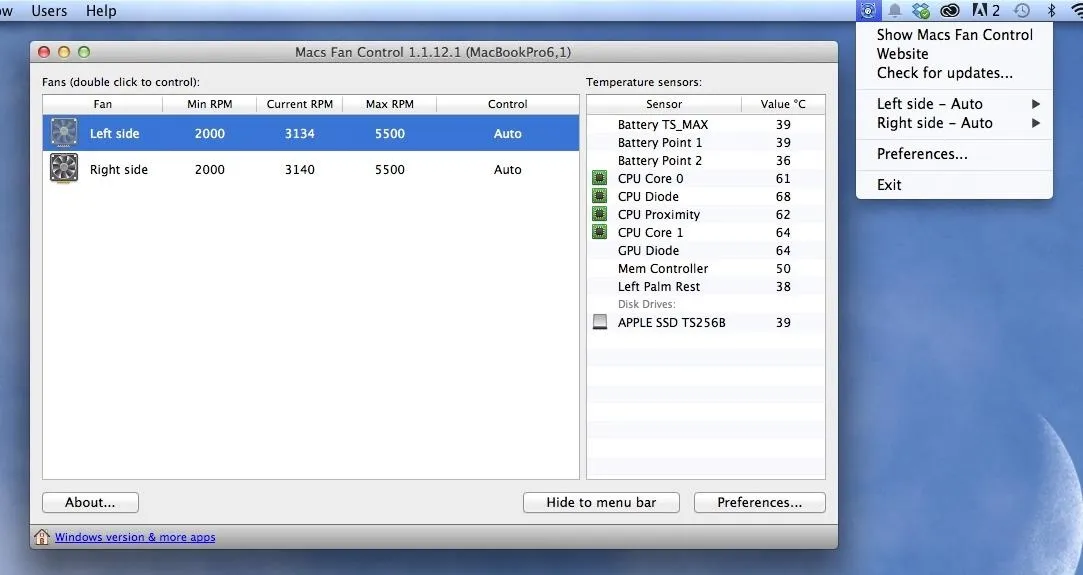Screen dimensions: 1083x575
Task: Expand Right side - Auto submenu arrow
Action: (1035, 123)
